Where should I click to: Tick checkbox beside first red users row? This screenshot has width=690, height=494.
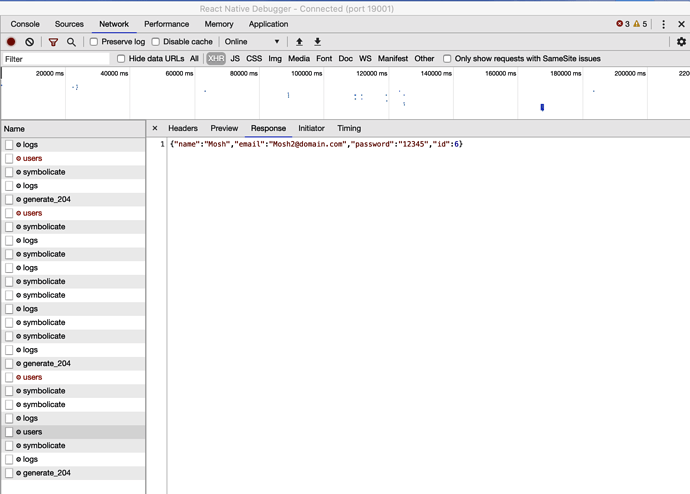(9, 158)
